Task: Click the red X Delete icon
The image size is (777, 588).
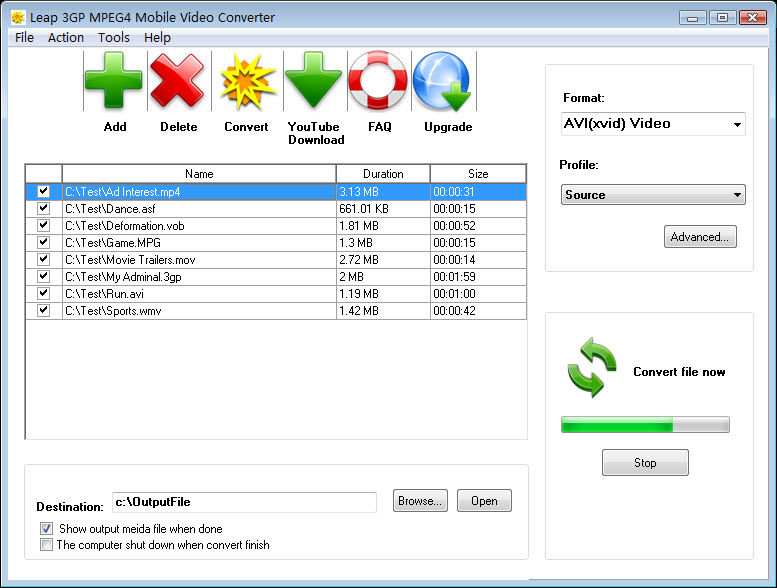Action: [x=177, y=80]
